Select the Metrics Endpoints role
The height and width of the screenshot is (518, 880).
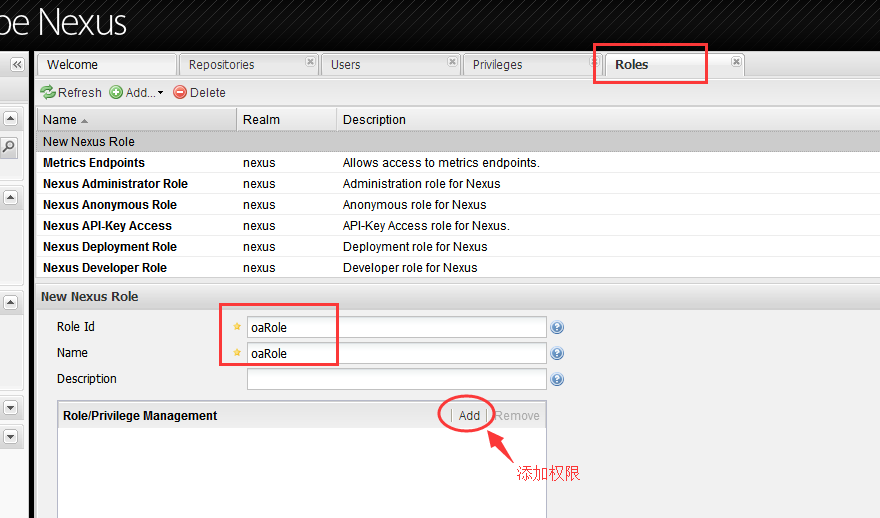tap(458, 163)
